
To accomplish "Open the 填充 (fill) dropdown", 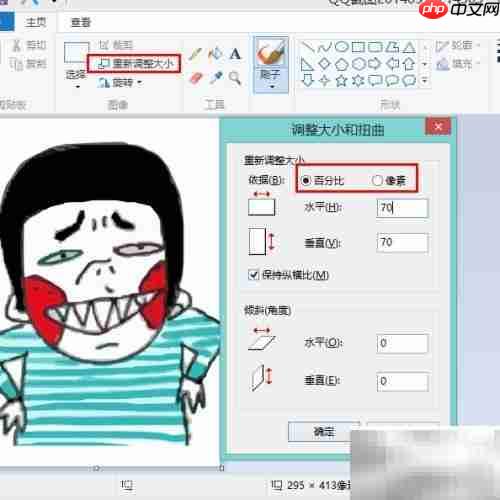I will 458,64.
